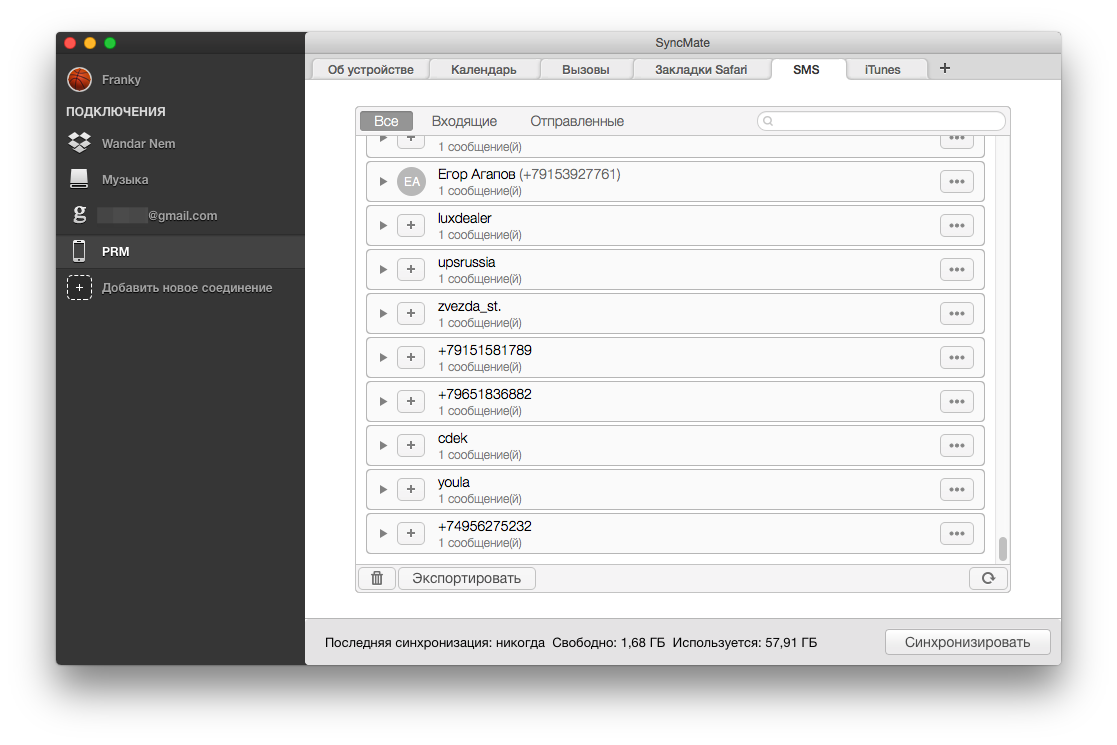Click the Синхронизировать button

pyautogui.click(x=967, y=642)
